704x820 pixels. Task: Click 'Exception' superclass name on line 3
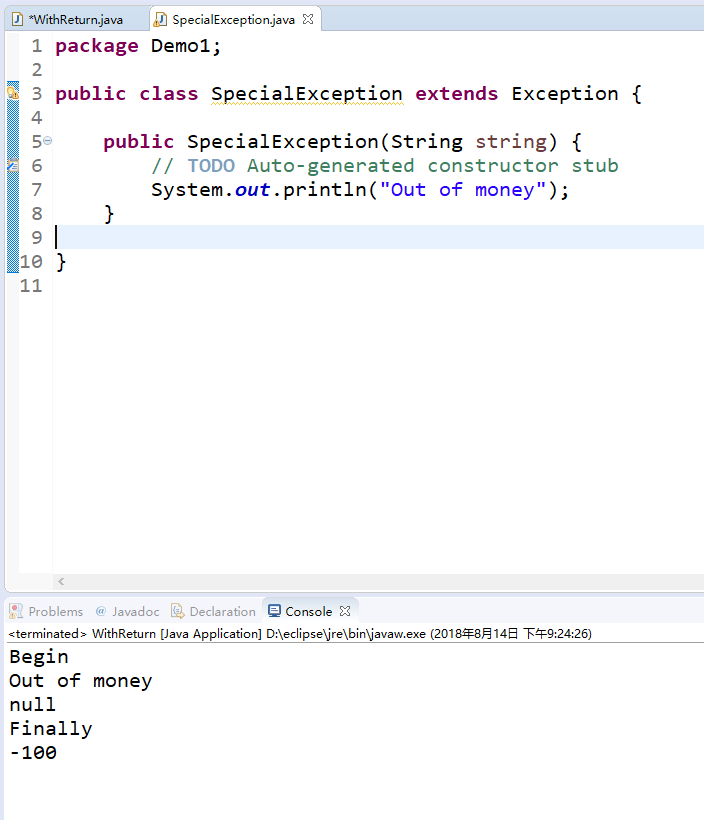click(565, 94)
